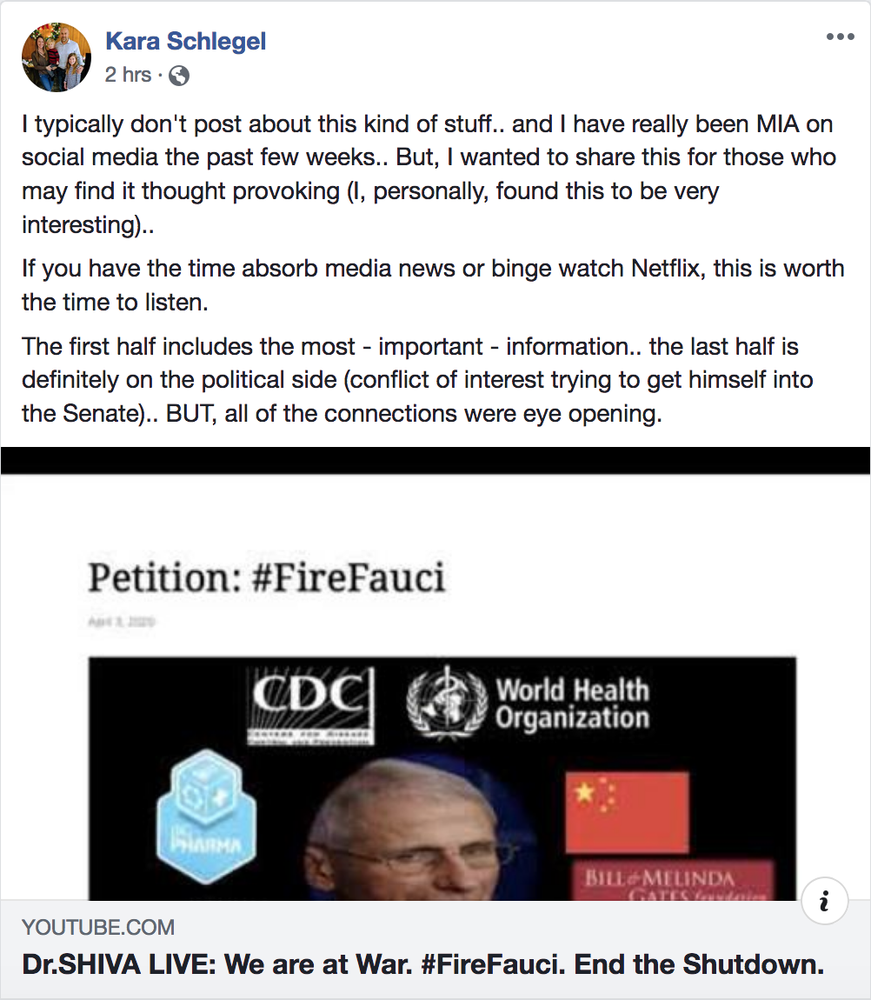The width and height of the screenshot is (871, 1000).
Task: Click the globe public-audience icon
Action: coord(179,75)
